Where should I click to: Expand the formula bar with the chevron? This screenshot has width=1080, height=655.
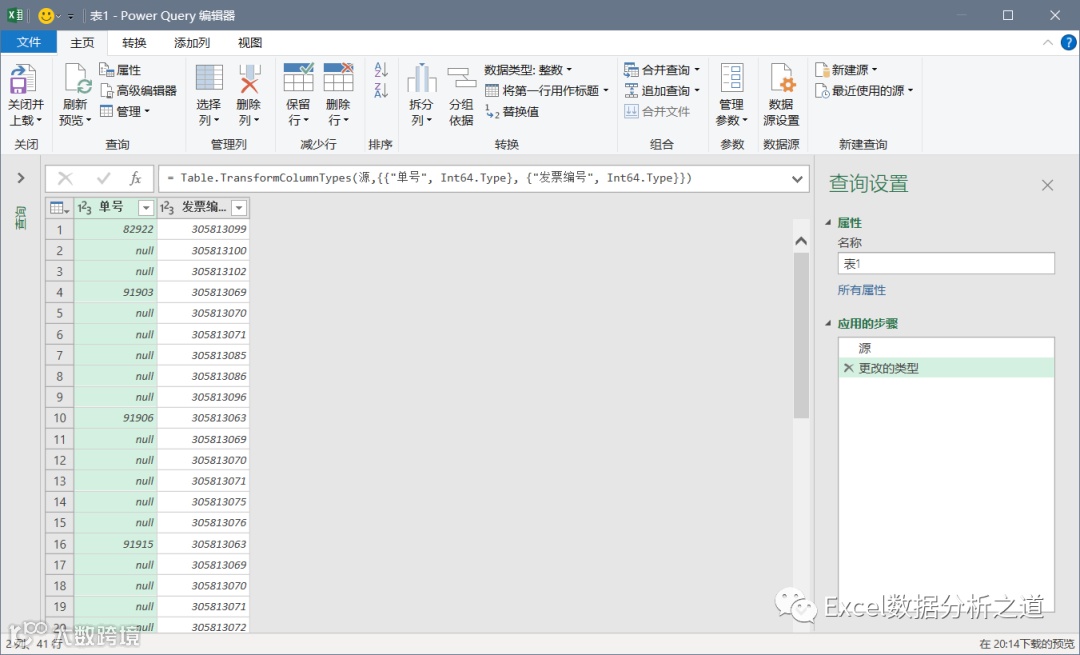click(x=797, y=179)
